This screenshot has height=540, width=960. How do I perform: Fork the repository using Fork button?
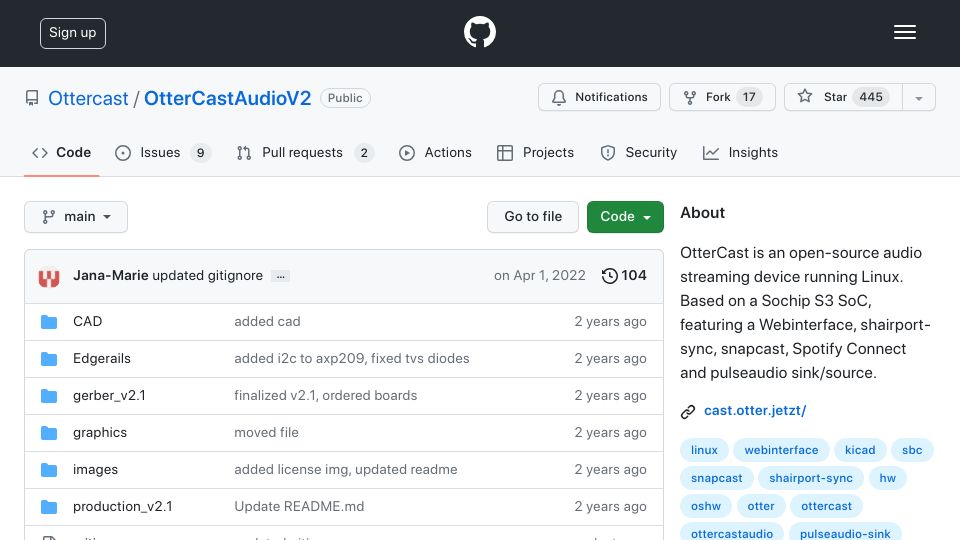point(722,97)
